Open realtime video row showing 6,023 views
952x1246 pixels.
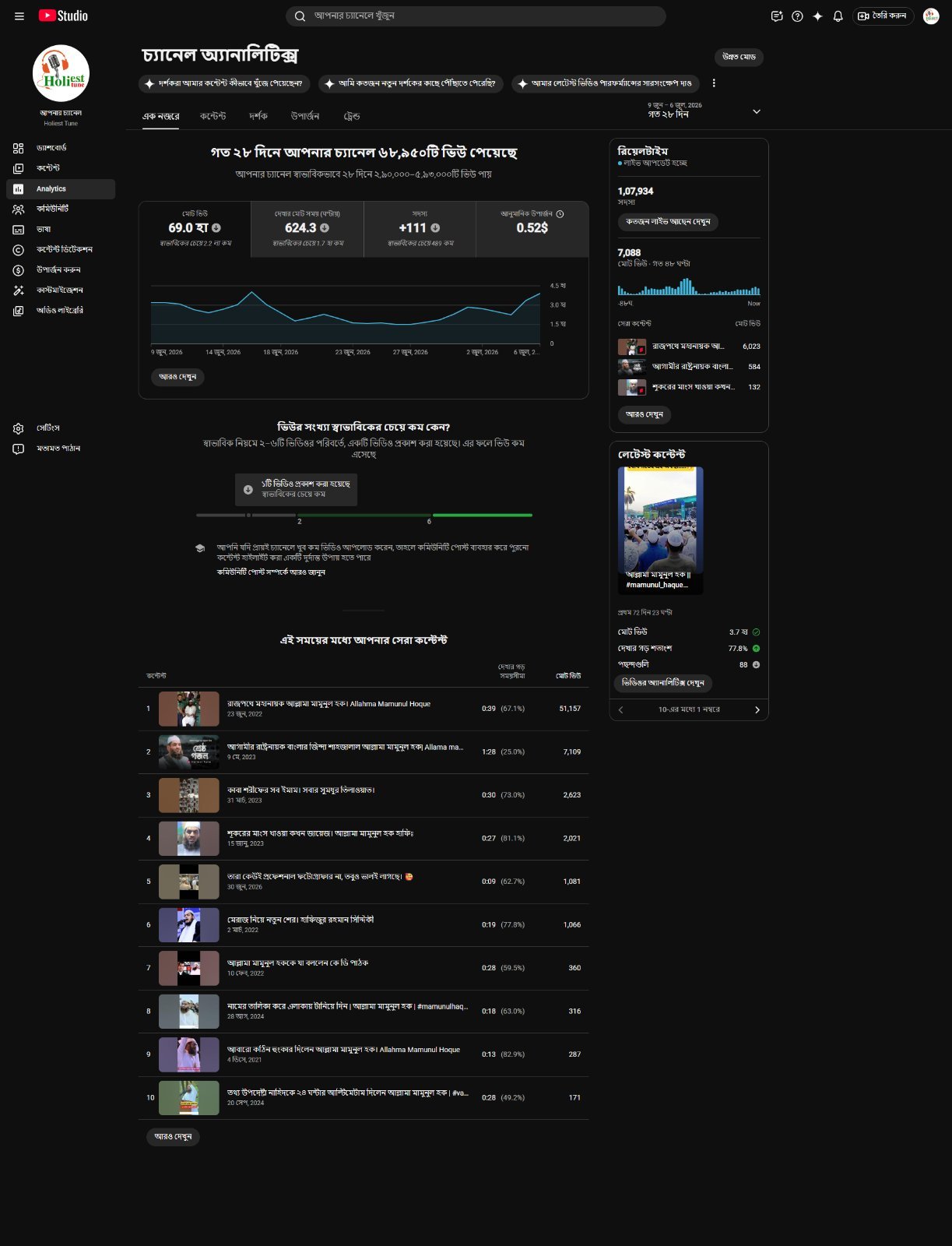[689, 347]
